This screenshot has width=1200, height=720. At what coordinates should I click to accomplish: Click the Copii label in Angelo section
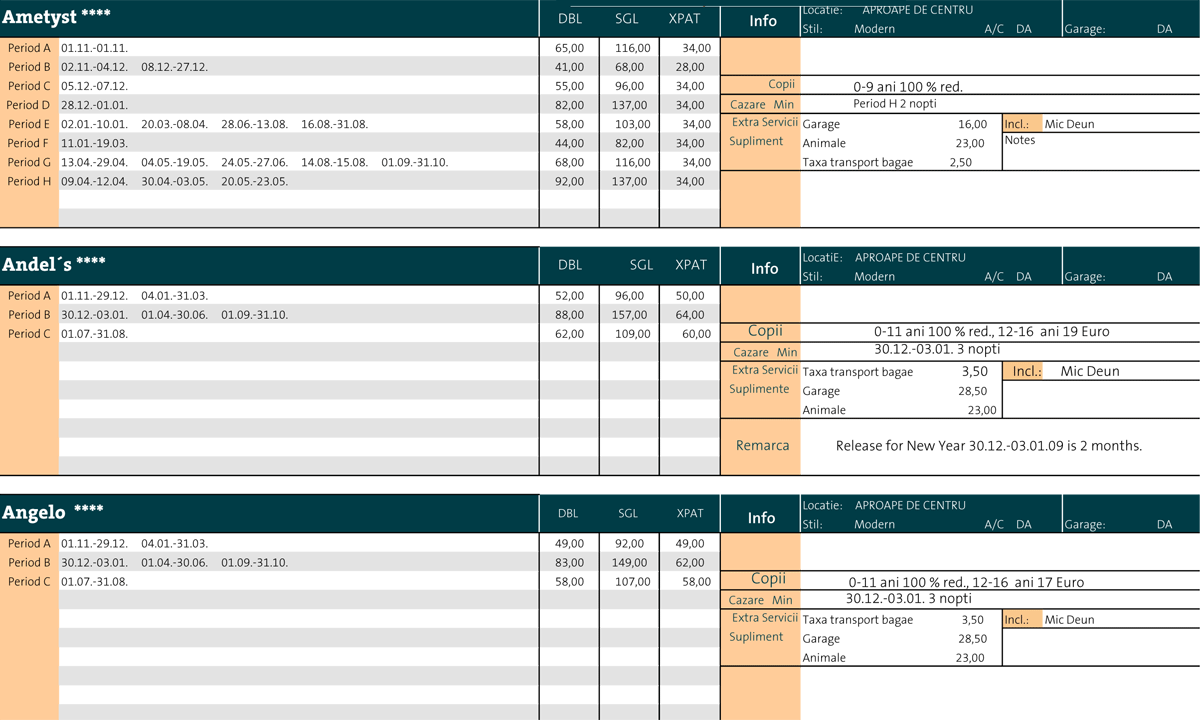(768, 579)
